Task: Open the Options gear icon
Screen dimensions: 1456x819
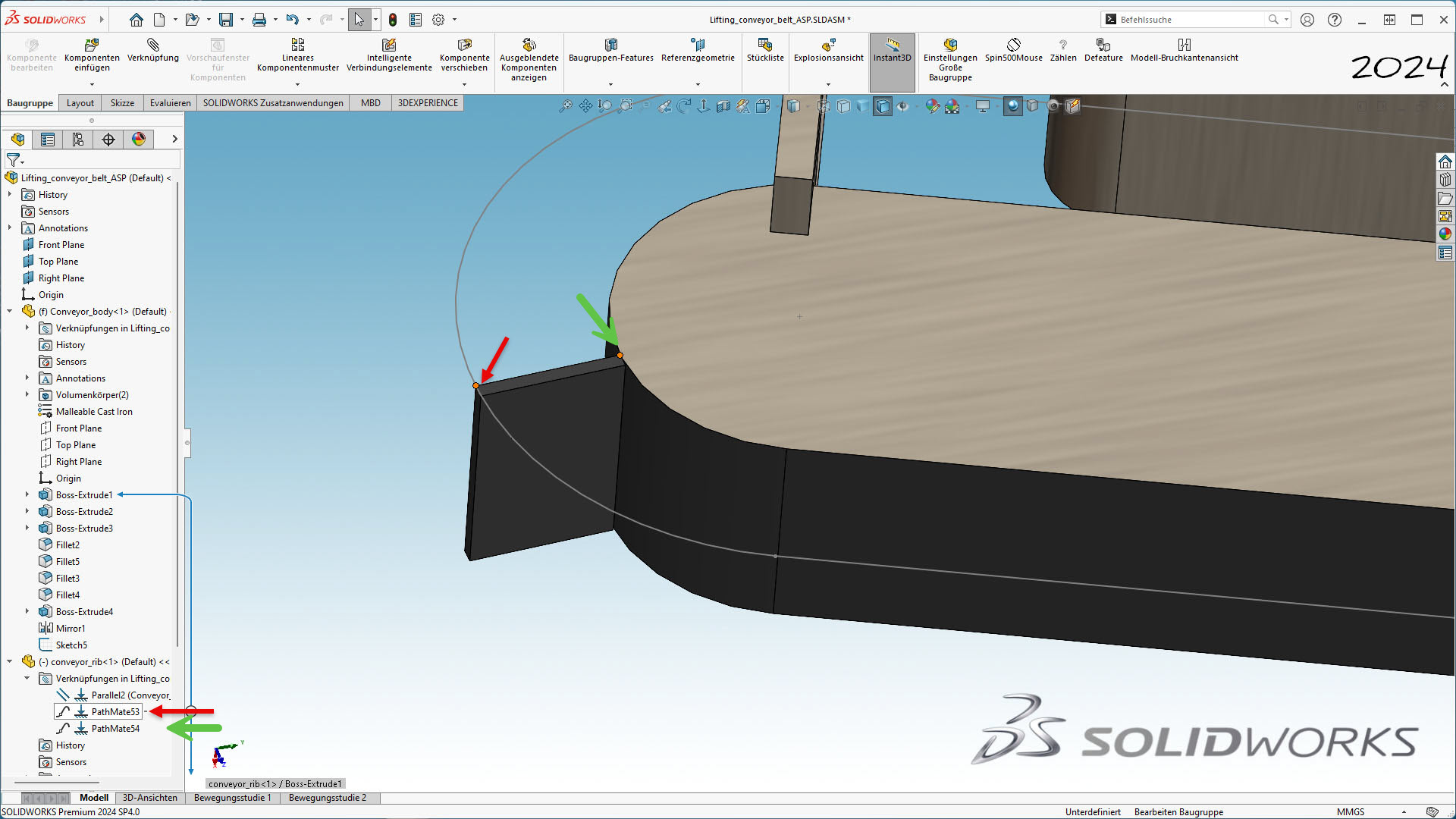Action: point(438,20)
